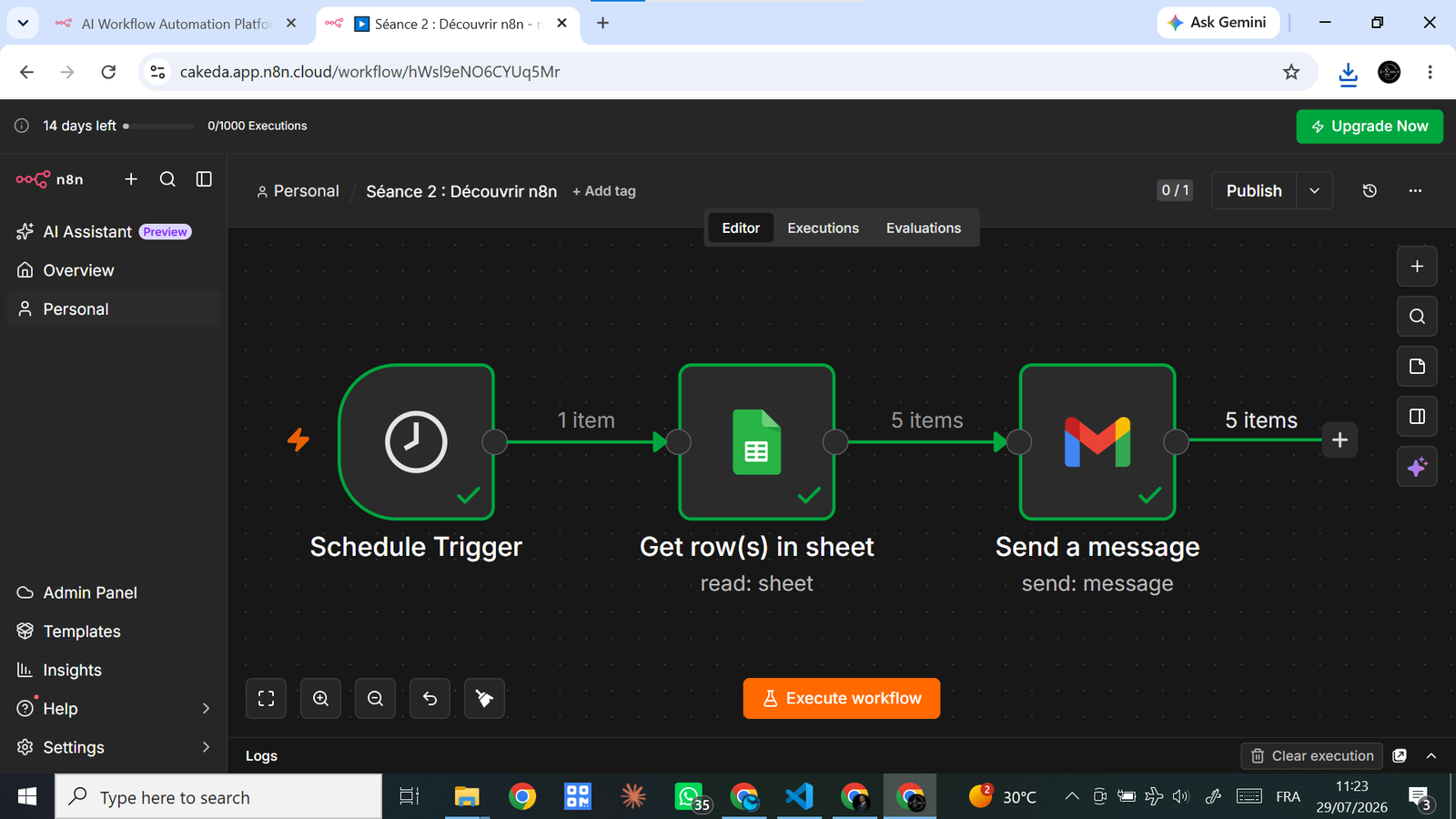Select the Editor tab
Screen dimensions: 1456x819
[x=741, y=228]
